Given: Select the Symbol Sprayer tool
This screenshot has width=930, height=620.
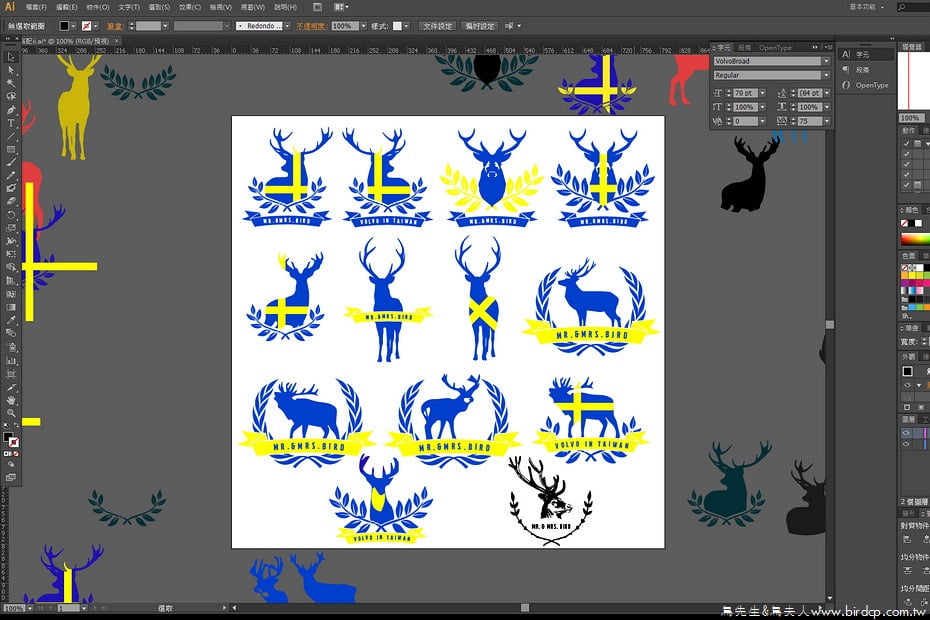Looking at the screenshot, I should [11, 346].
